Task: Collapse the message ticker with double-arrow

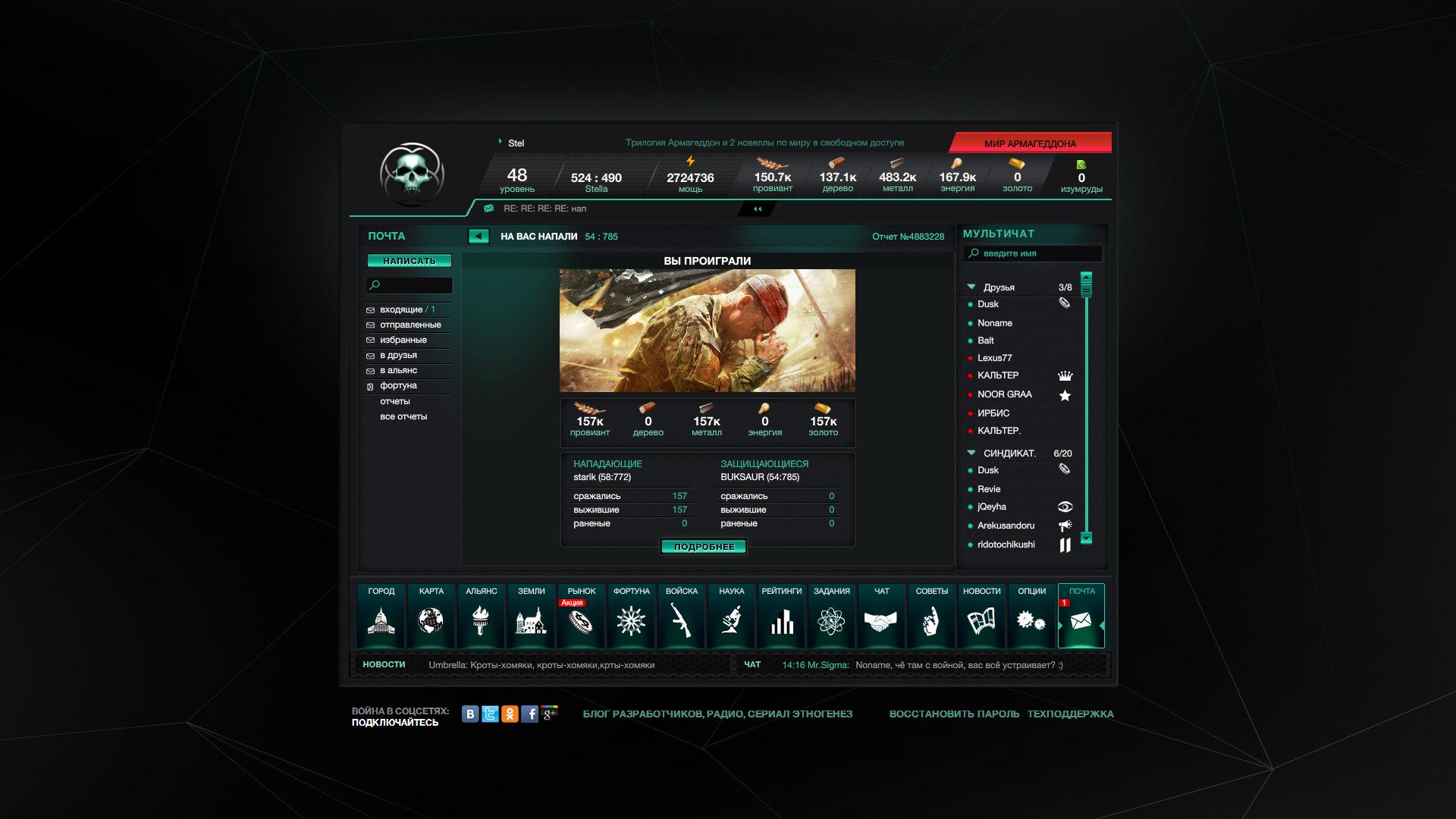Action: click(x=757, y=209)
